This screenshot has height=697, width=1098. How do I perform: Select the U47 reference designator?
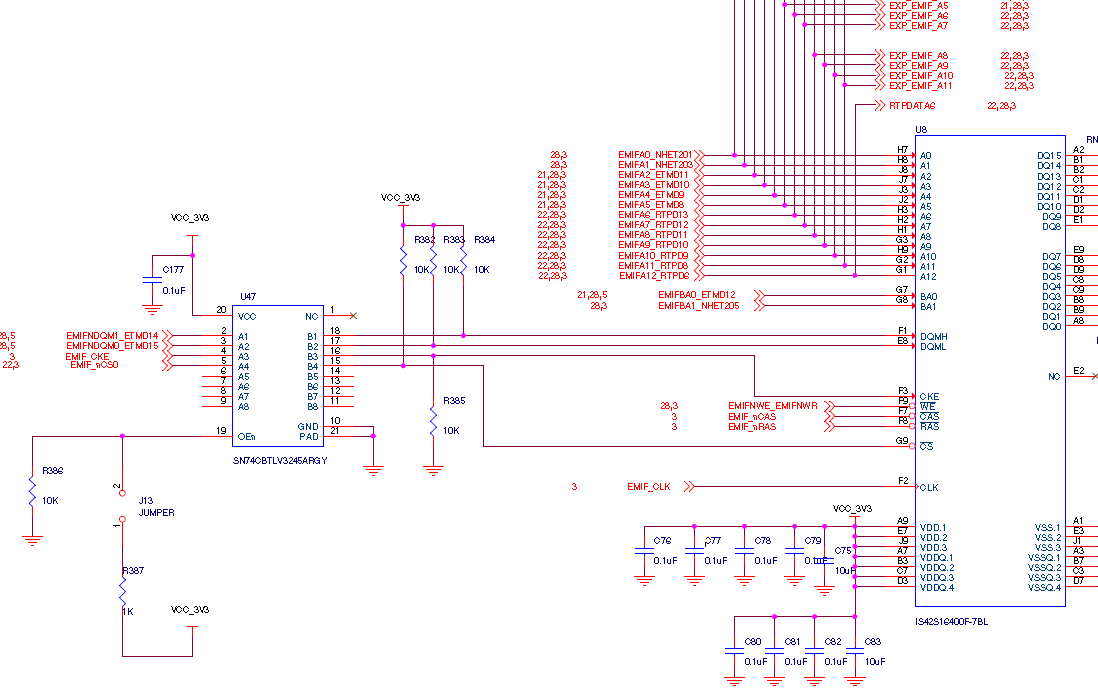pos(248,297)
